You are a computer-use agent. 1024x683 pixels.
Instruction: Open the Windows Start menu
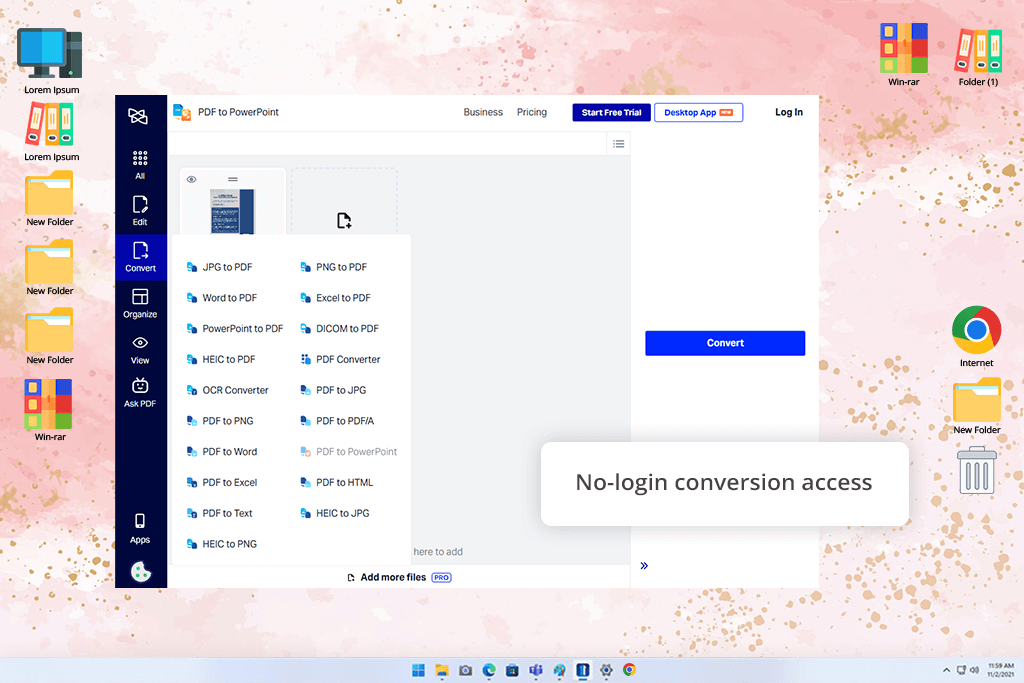click(x=419, y=670)
